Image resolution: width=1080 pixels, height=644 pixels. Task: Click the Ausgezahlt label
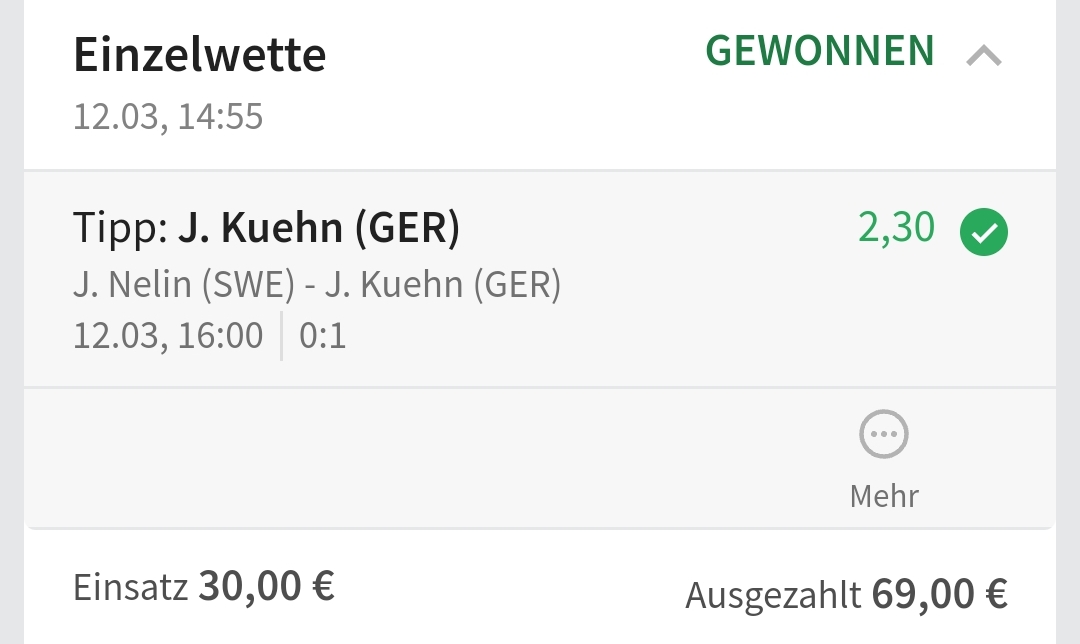pos(773,595)
